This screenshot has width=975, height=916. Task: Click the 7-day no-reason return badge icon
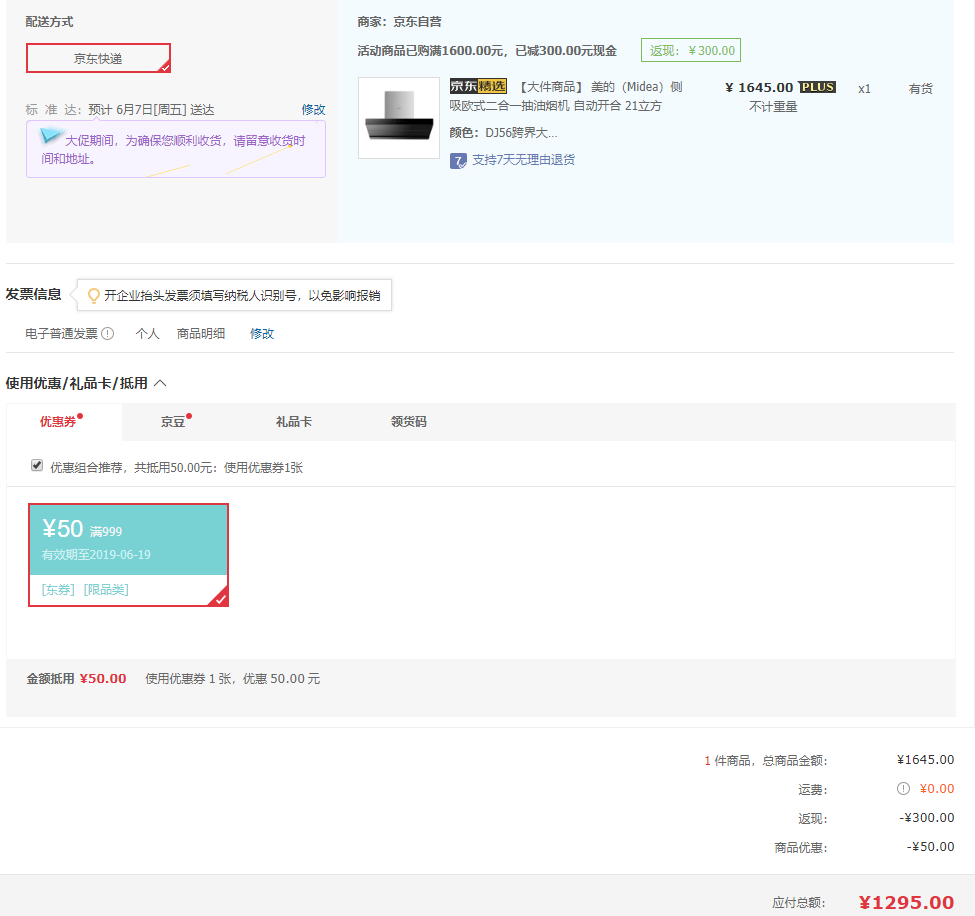pos(458,161)
